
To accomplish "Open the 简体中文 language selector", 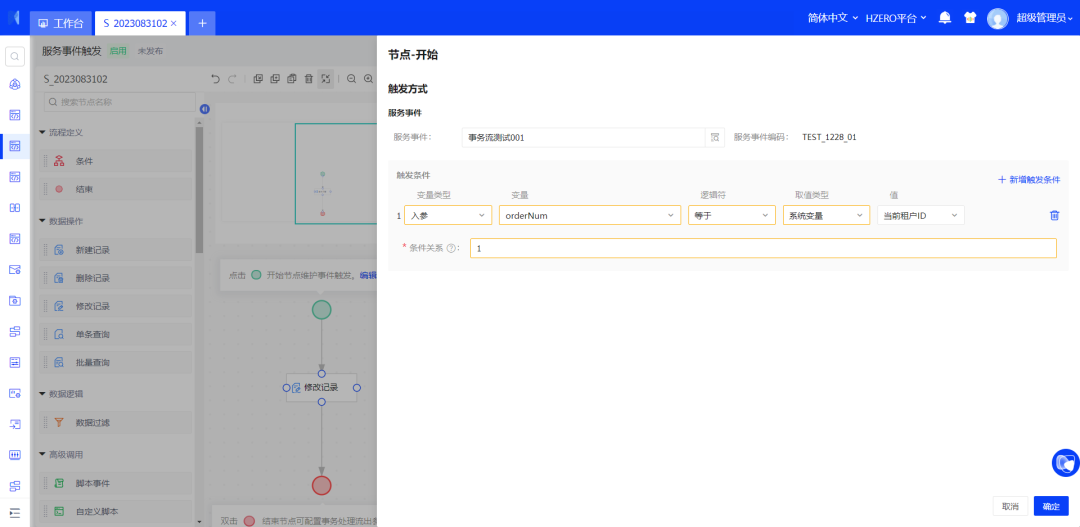I will [x=832, y=18].
